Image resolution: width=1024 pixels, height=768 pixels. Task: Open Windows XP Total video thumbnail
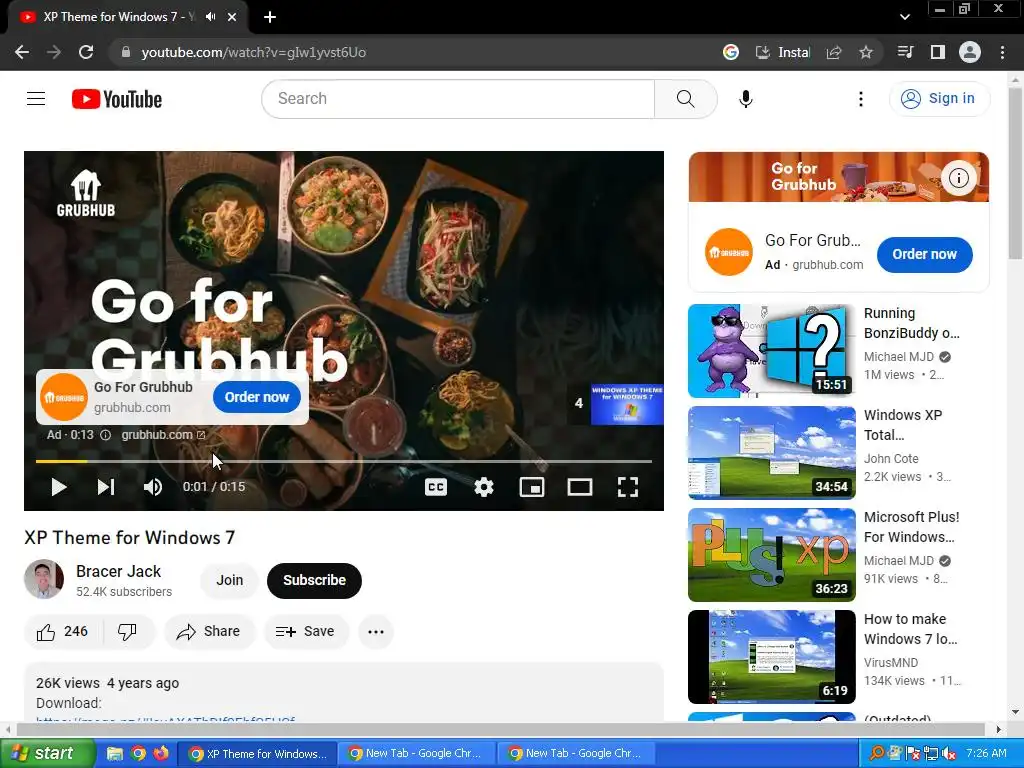pyautogui.click(x=771, y=453)
